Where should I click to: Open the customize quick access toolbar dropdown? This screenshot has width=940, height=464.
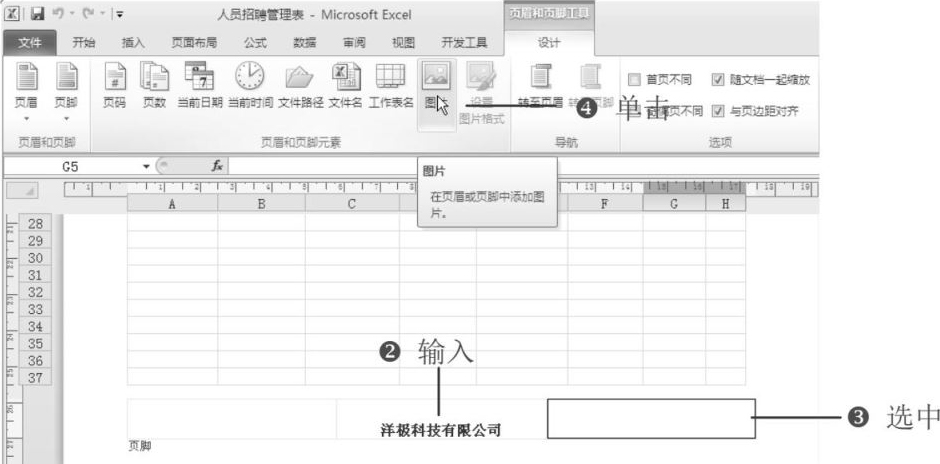click(119, 14)
